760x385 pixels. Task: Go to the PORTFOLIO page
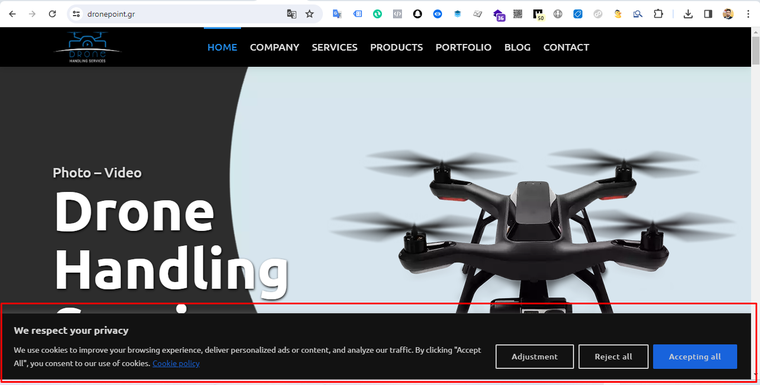point(463,47)
